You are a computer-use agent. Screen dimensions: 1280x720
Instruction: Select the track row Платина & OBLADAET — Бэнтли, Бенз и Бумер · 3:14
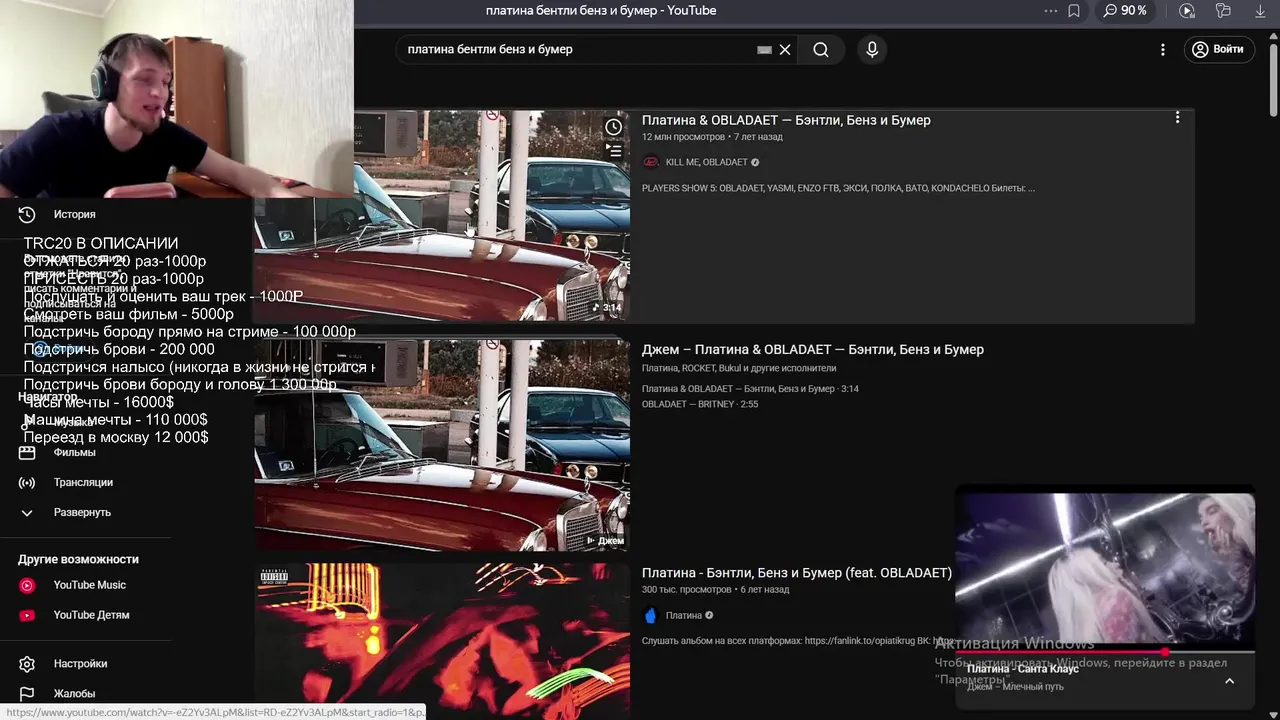(x=750, y=389)
